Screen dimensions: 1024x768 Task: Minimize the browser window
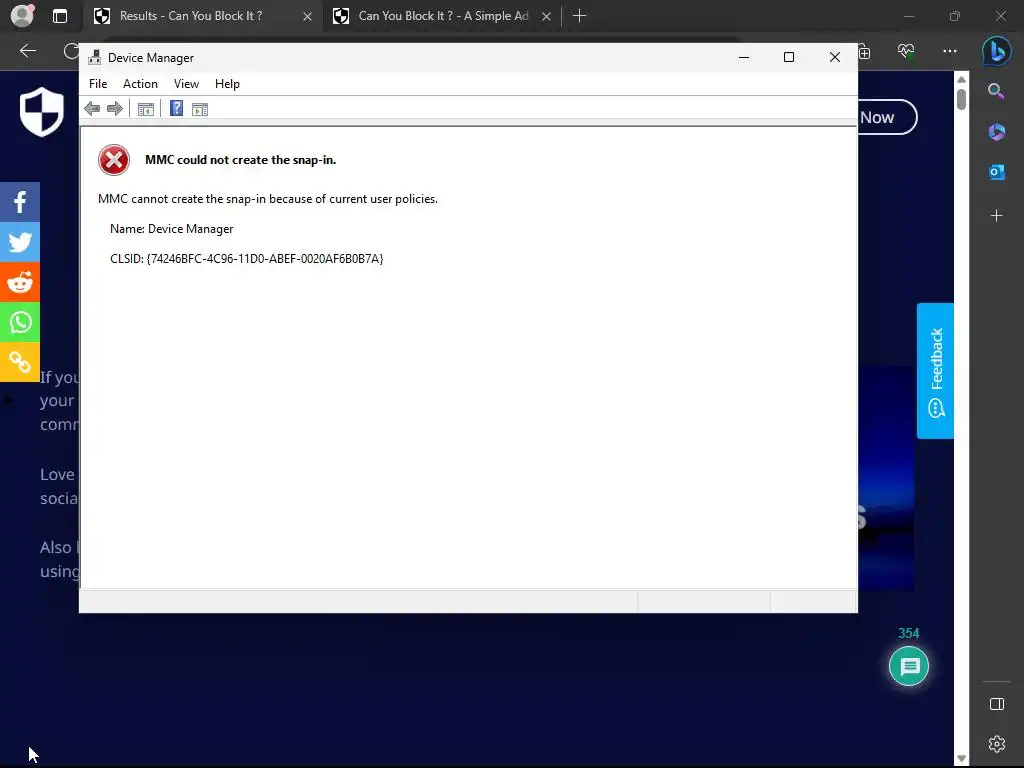pos(908,16)
